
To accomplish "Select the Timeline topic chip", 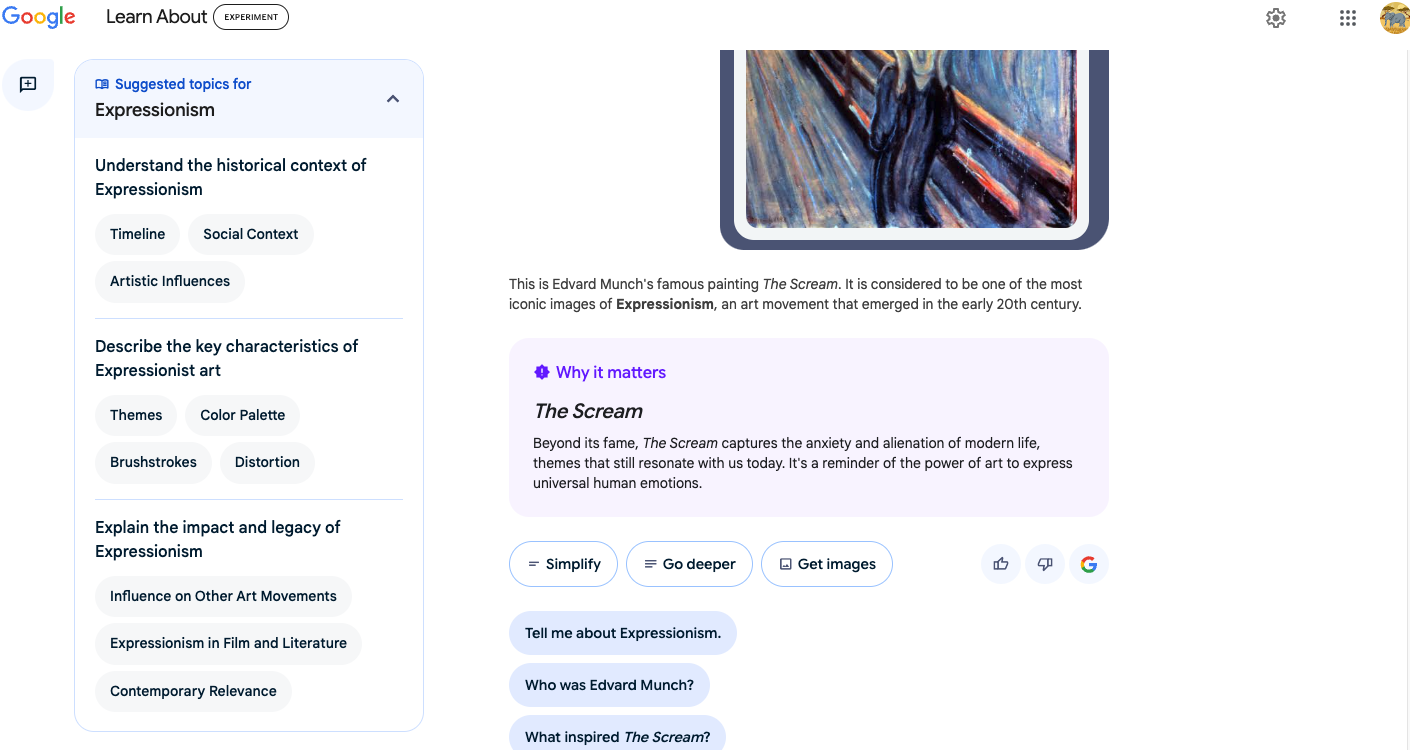I will coord(137,233).
